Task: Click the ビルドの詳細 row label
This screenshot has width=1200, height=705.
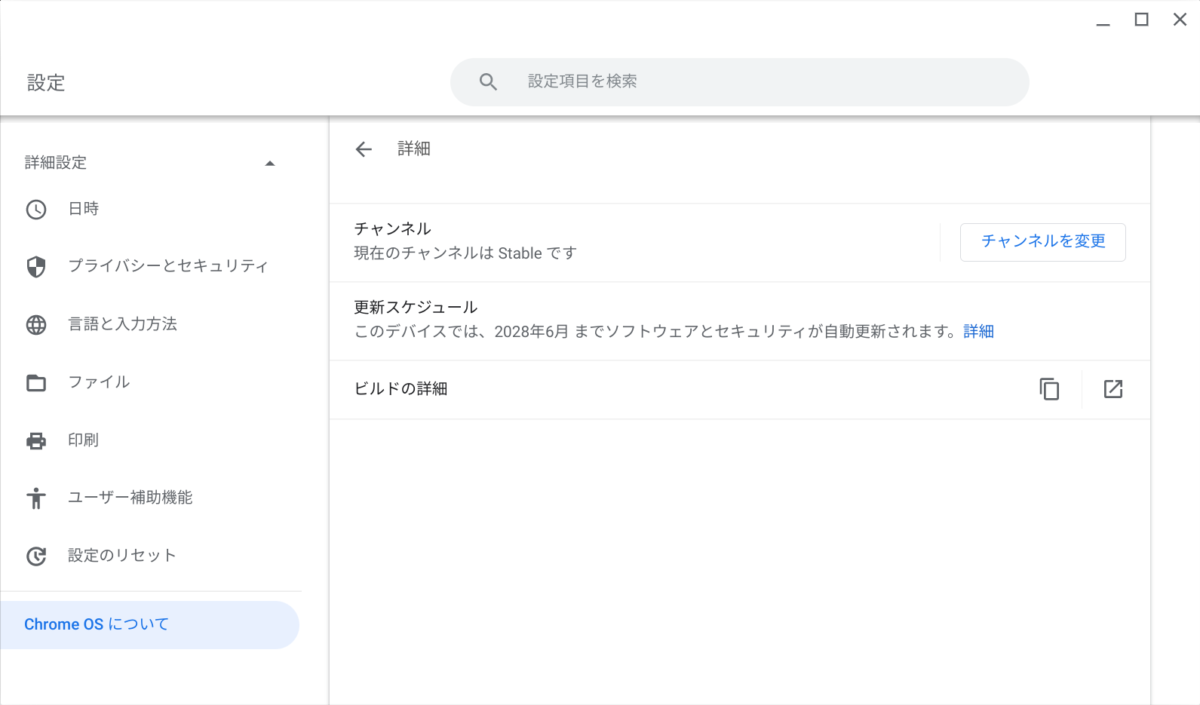Action: click(x=401, y=389)
